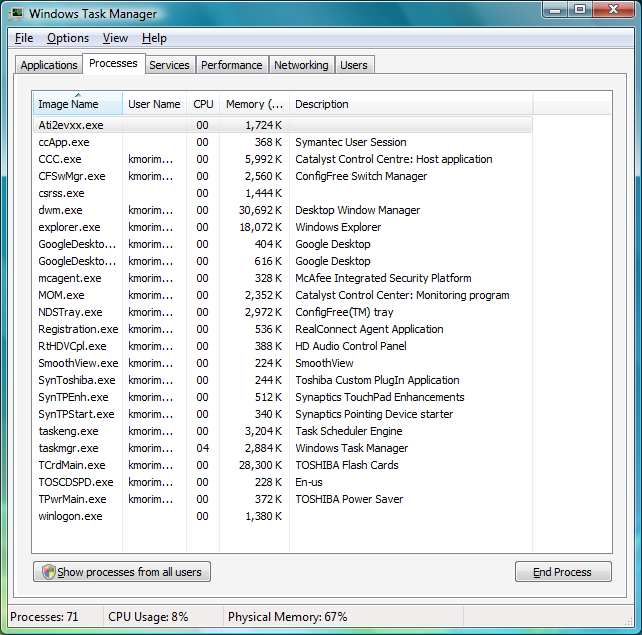The width and height of the screenshot is (642, 635).
Task: Select the Processes tab
Action: coord(113,63)
